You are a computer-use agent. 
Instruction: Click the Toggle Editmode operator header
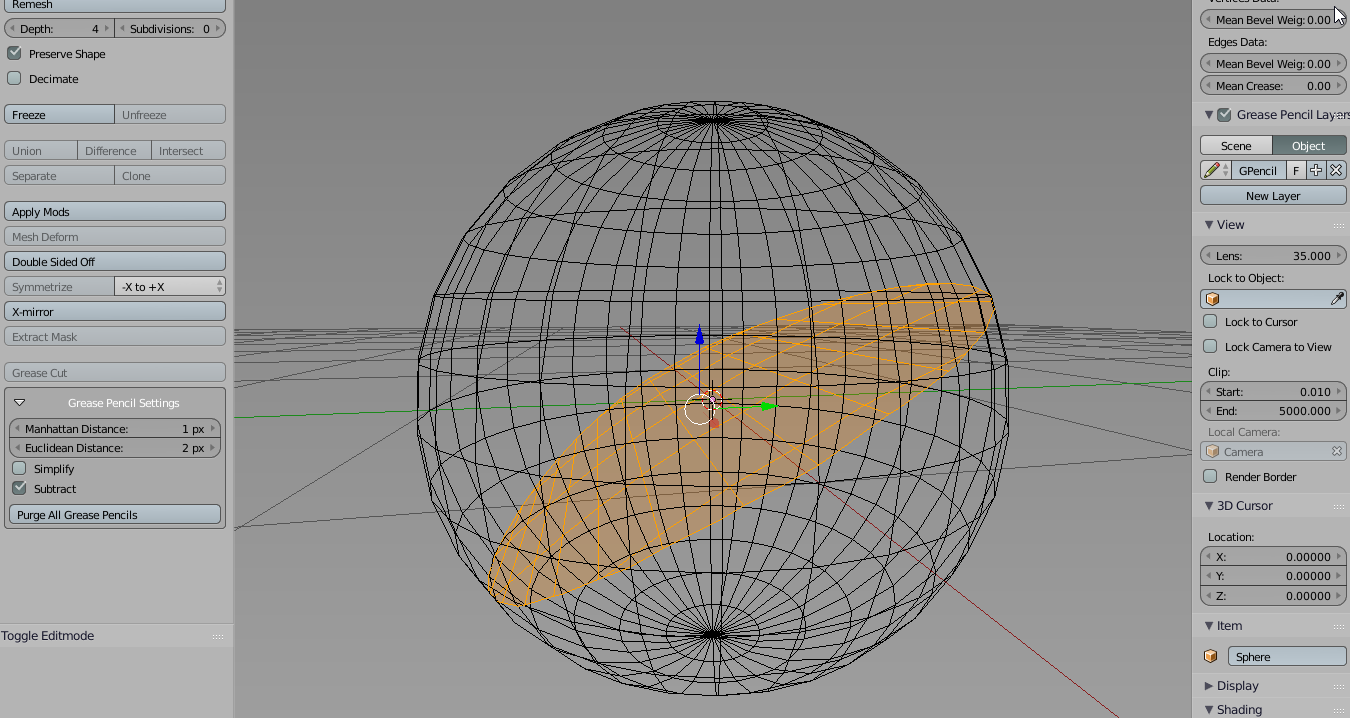point(48,636)
